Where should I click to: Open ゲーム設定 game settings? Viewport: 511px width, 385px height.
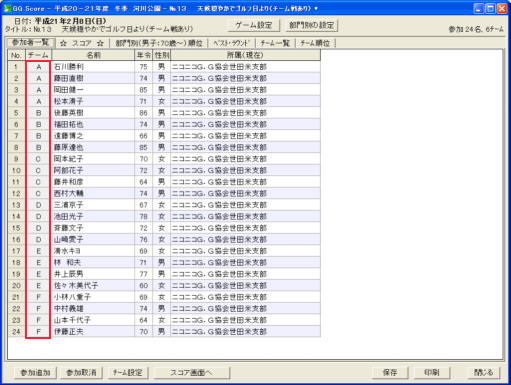point(254,25)
